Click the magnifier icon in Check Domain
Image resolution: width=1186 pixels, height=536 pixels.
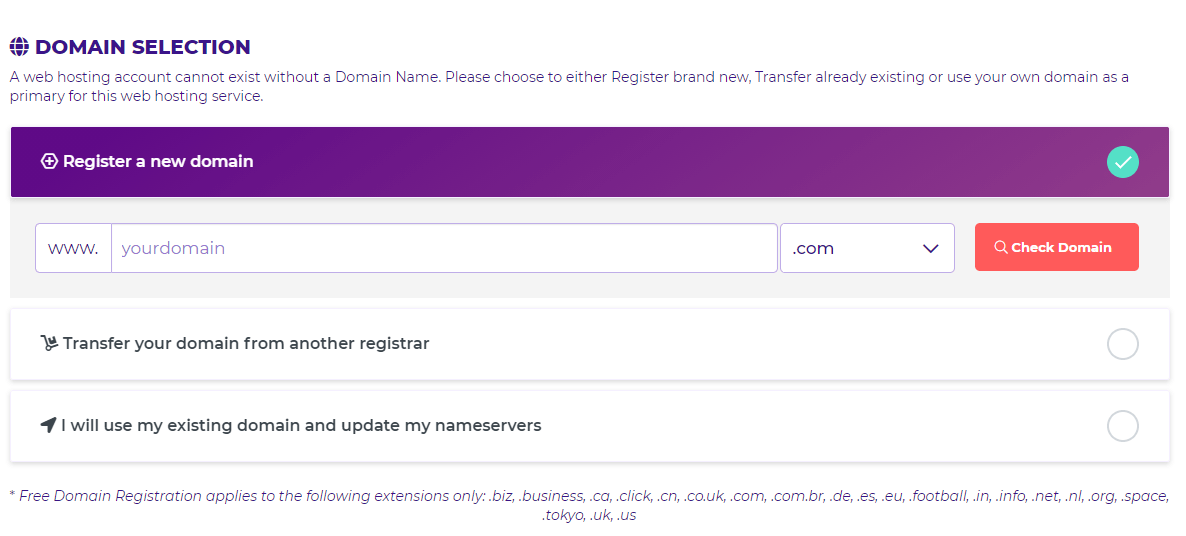point(1001,247)
